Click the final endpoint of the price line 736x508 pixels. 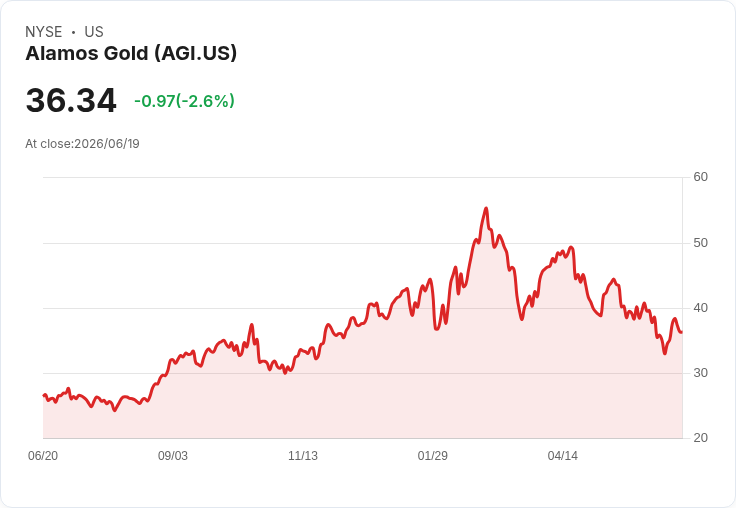(x=682, y=332)
